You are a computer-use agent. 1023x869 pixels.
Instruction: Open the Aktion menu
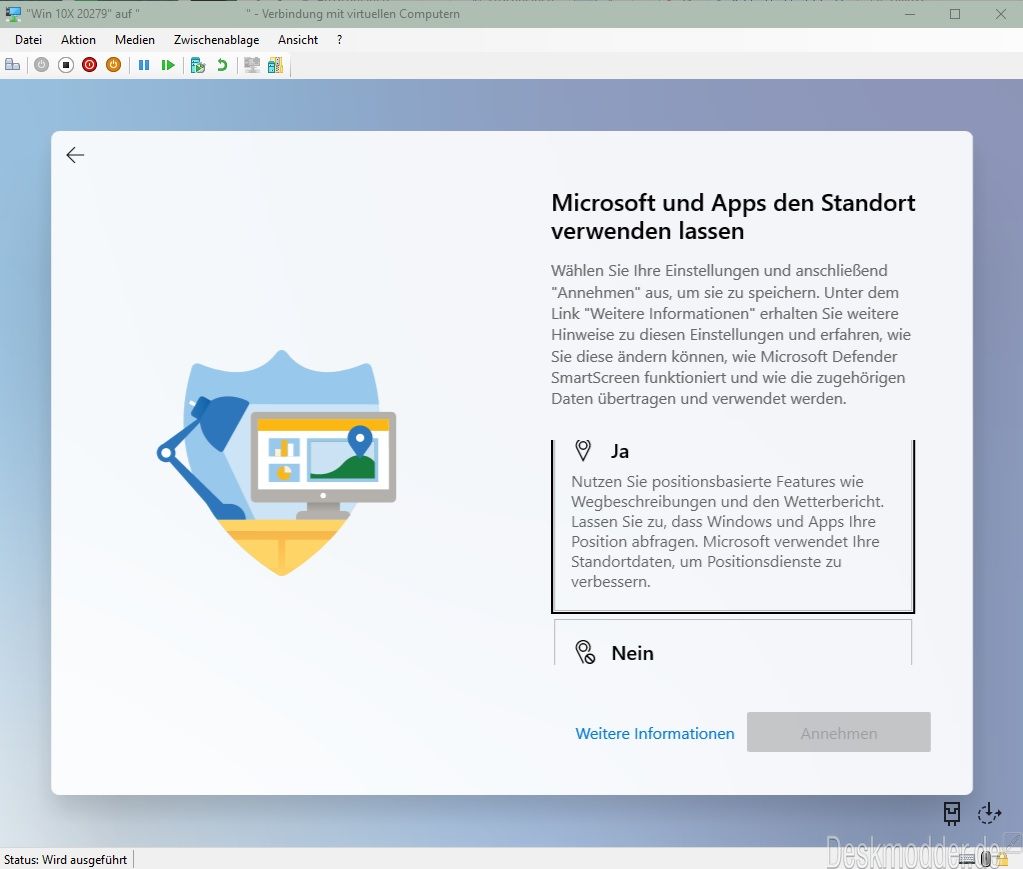(78, 40)
